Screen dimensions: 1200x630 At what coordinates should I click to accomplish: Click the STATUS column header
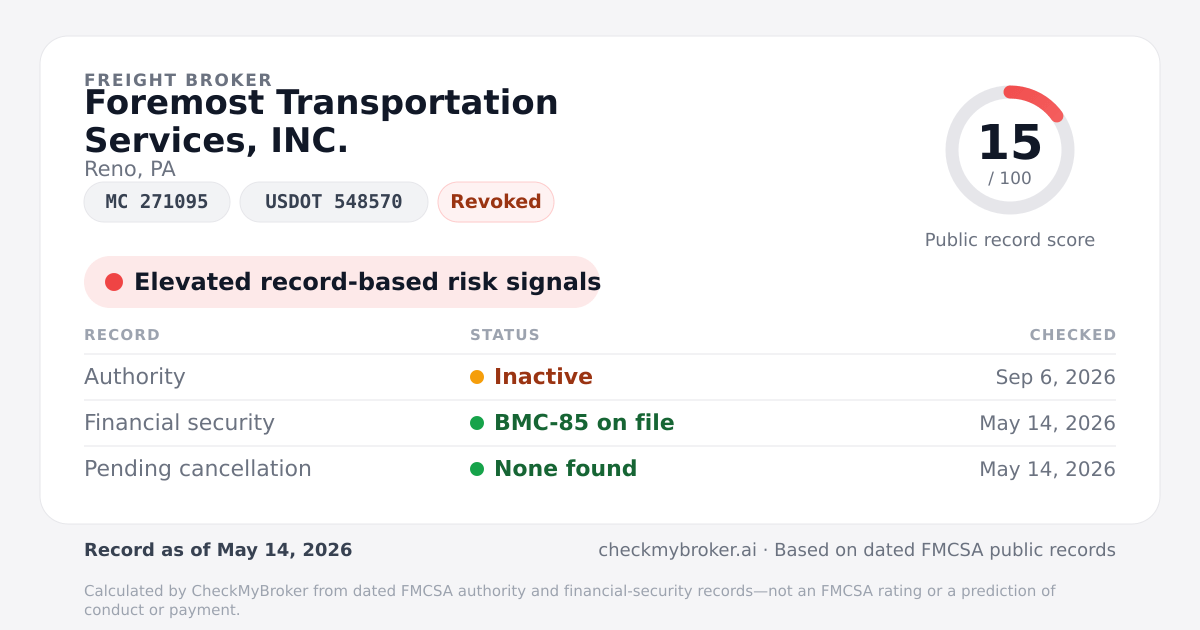pos(505,335)
